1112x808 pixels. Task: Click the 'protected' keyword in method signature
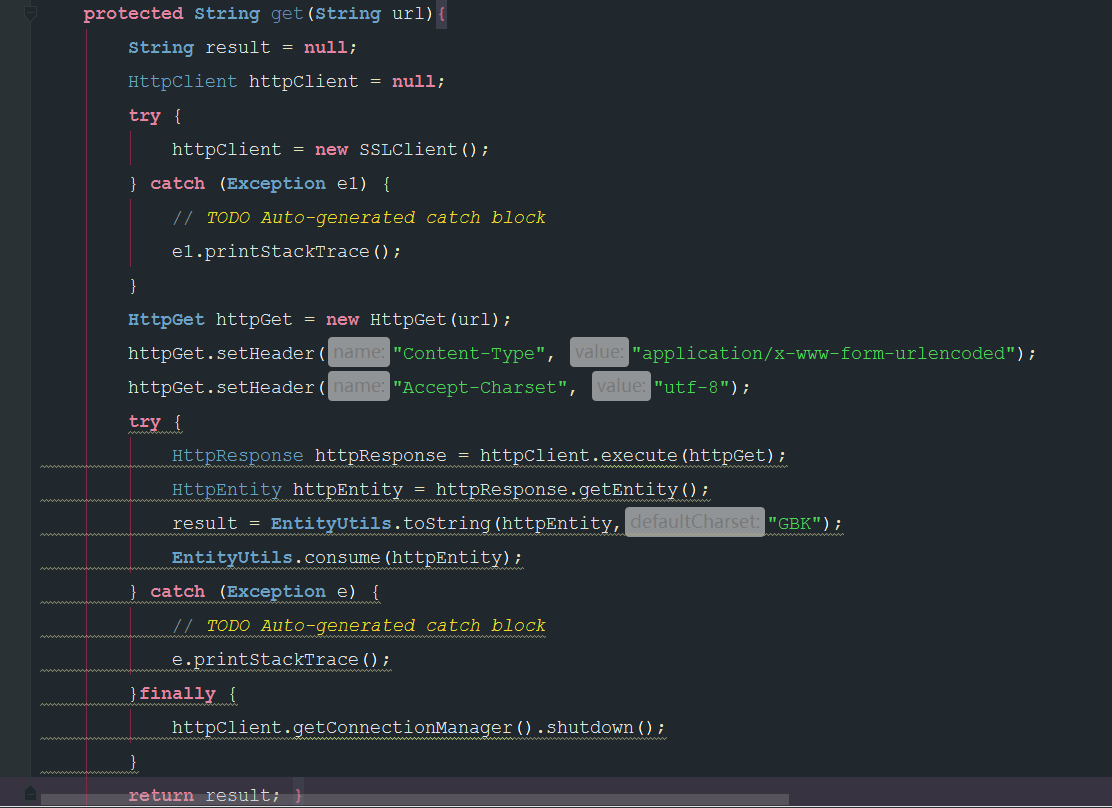pos(133,13)
